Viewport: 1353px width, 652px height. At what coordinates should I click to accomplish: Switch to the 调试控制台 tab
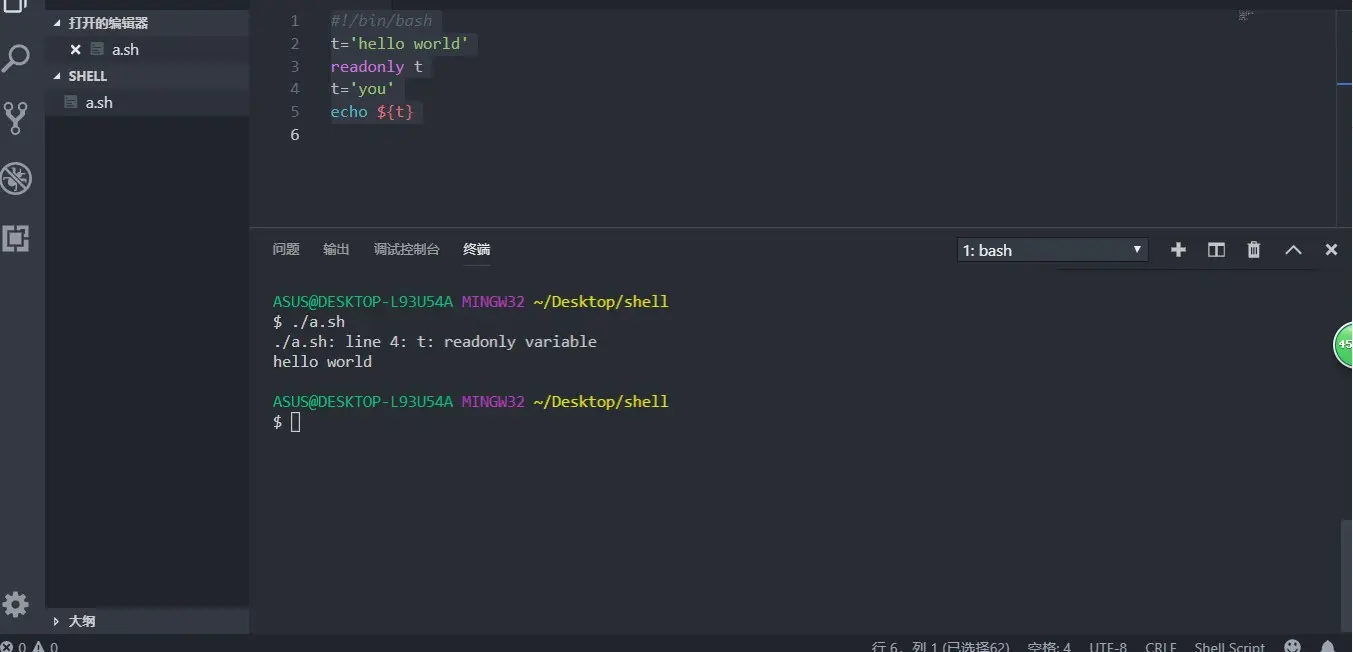pos(406,249)
